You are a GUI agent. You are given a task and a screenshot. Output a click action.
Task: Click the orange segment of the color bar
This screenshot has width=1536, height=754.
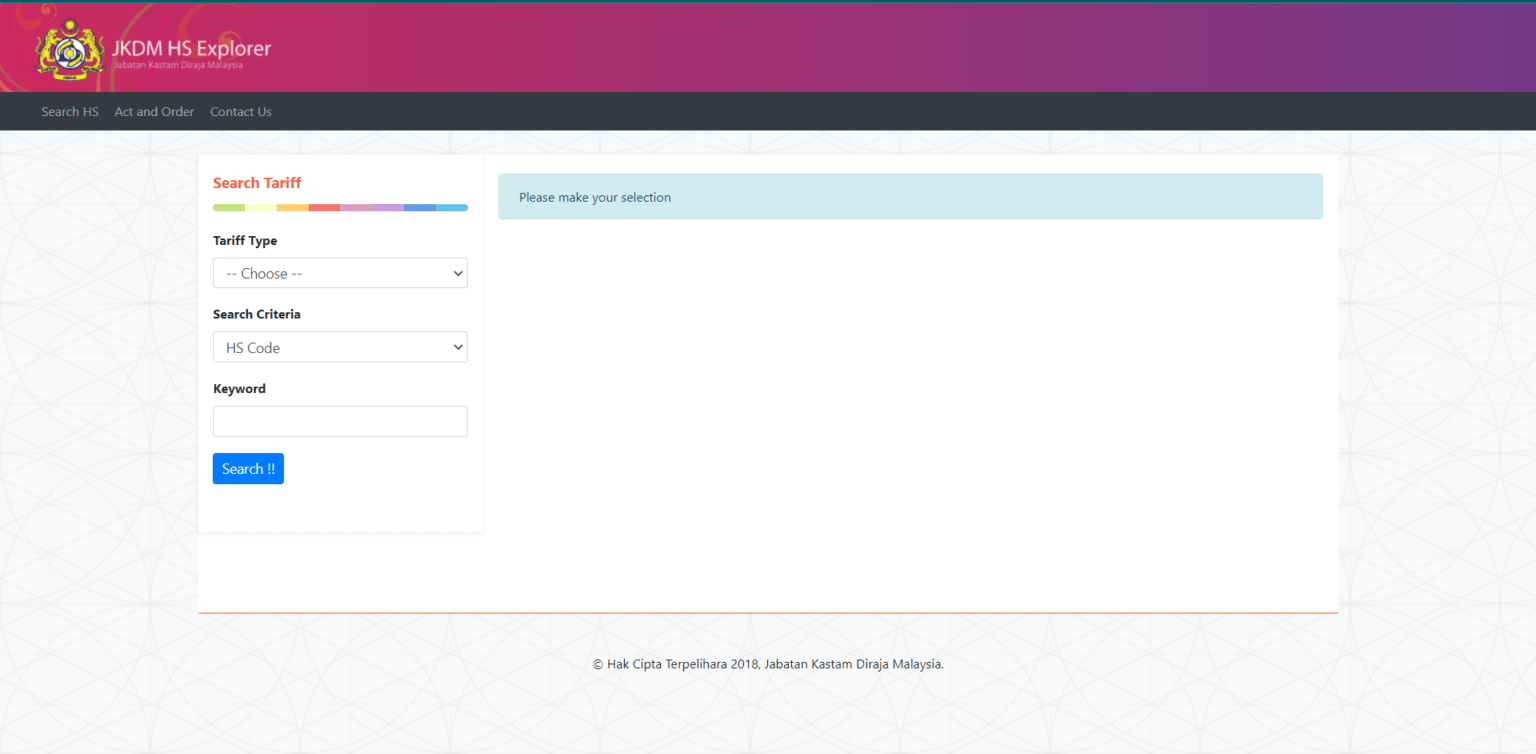point(292,208)
